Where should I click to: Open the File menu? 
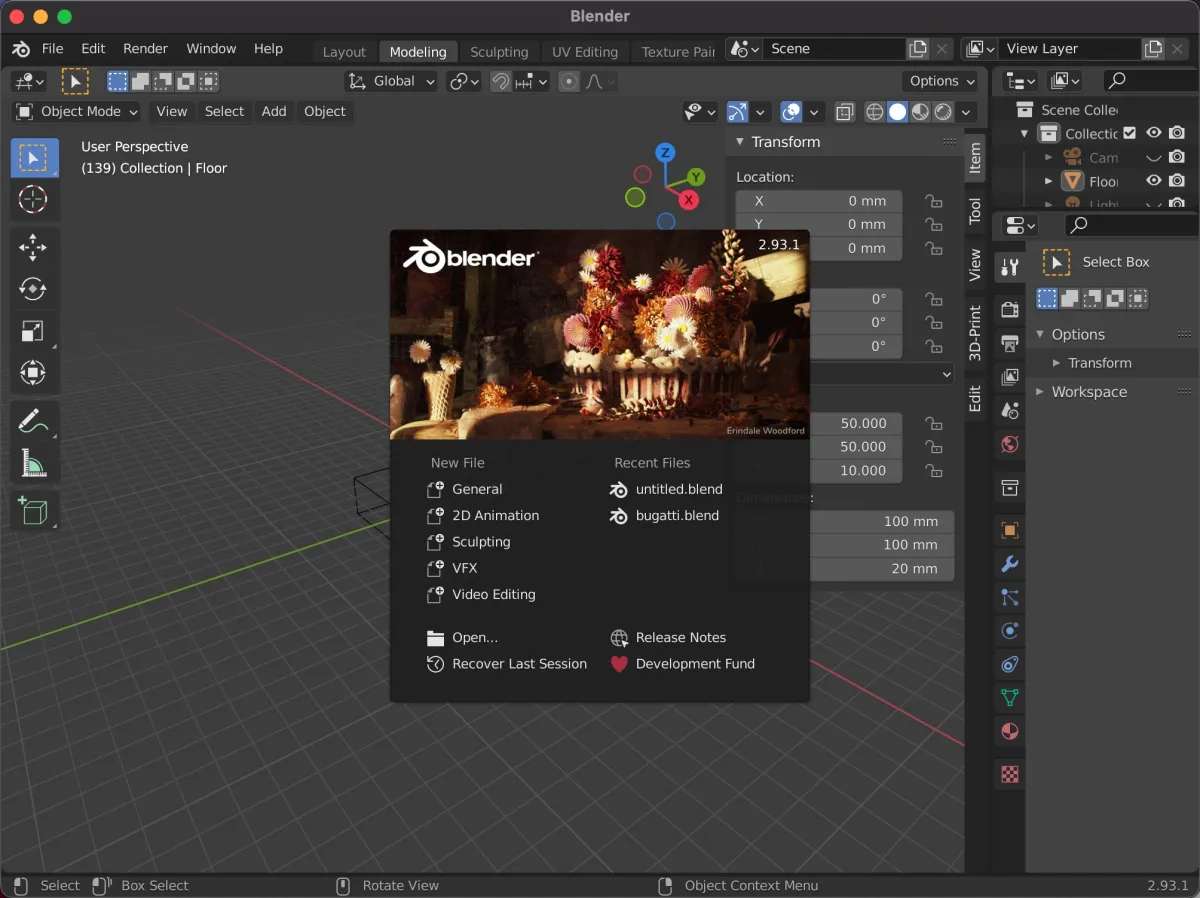pos(52,49)
